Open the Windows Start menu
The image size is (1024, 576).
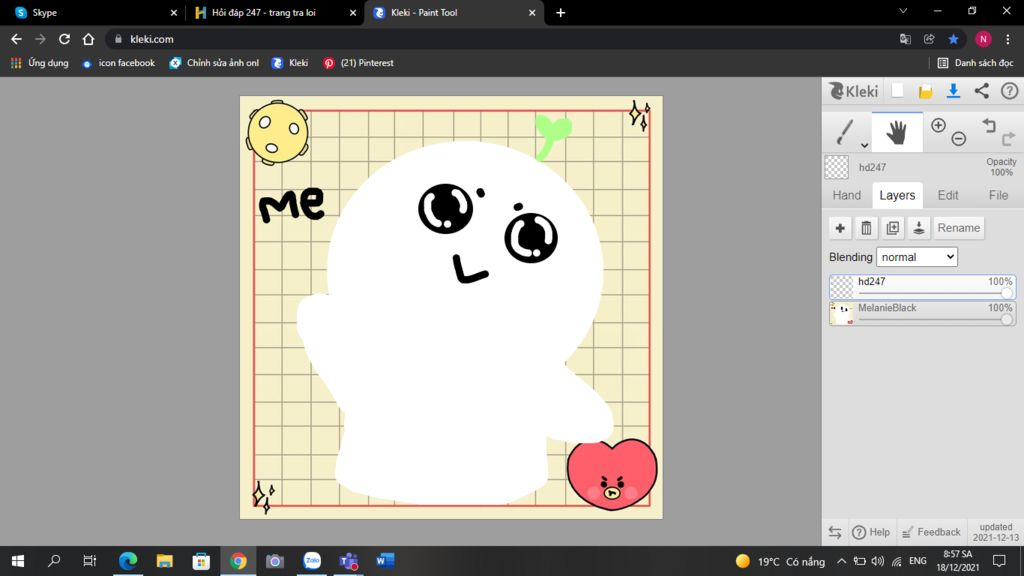pos(18,561)
